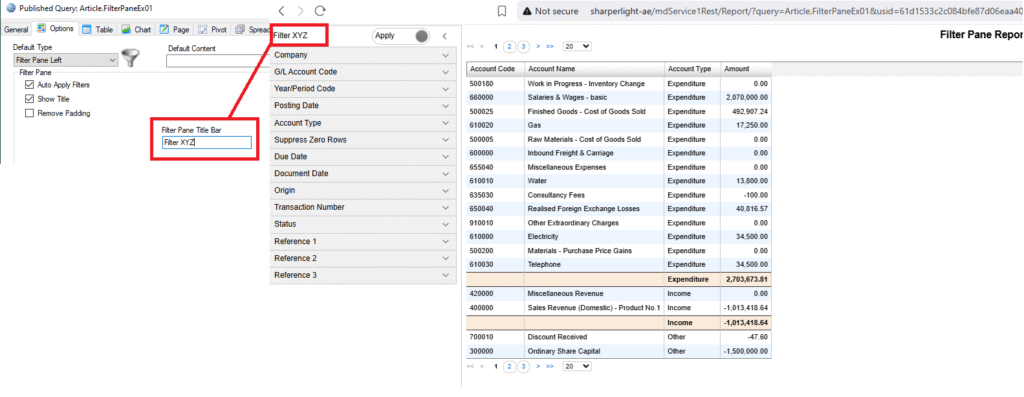This screenshot has height=397, width=1024.
Task: Open page size dropdown in bottom pager
Action: click(577, 366)
